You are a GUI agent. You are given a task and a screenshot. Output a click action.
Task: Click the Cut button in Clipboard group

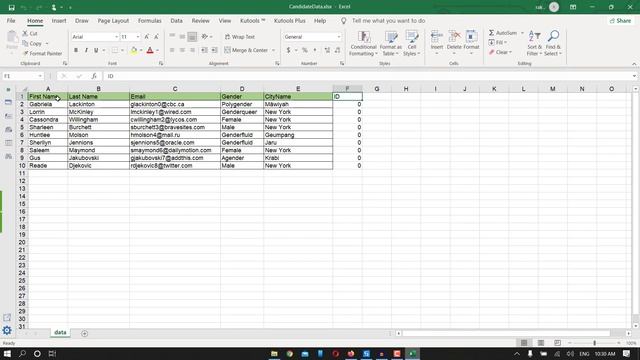tap(30, 33)
